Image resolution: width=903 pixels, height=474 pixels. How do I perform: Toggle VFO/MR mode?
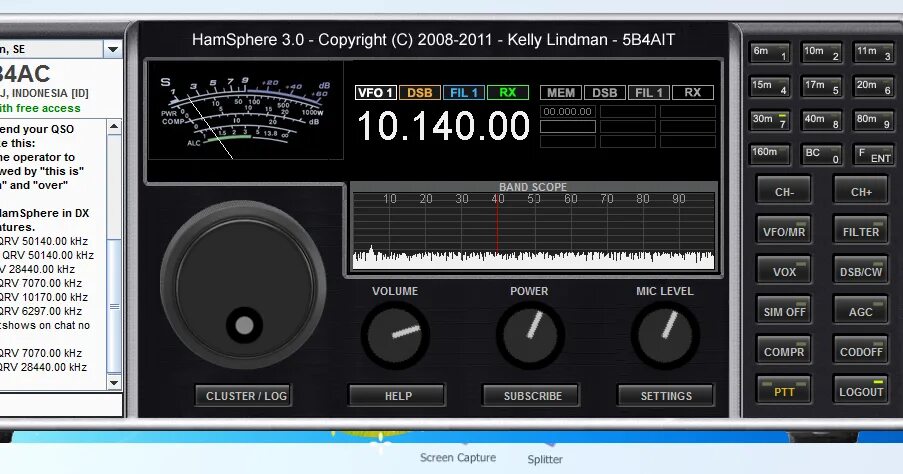point(784,230)
